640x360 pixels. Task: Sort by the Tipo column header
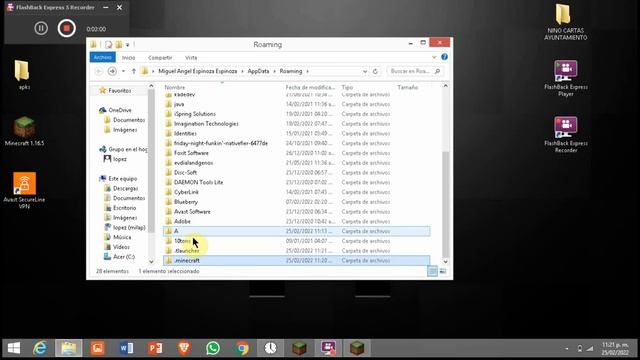tap(347, 87)
